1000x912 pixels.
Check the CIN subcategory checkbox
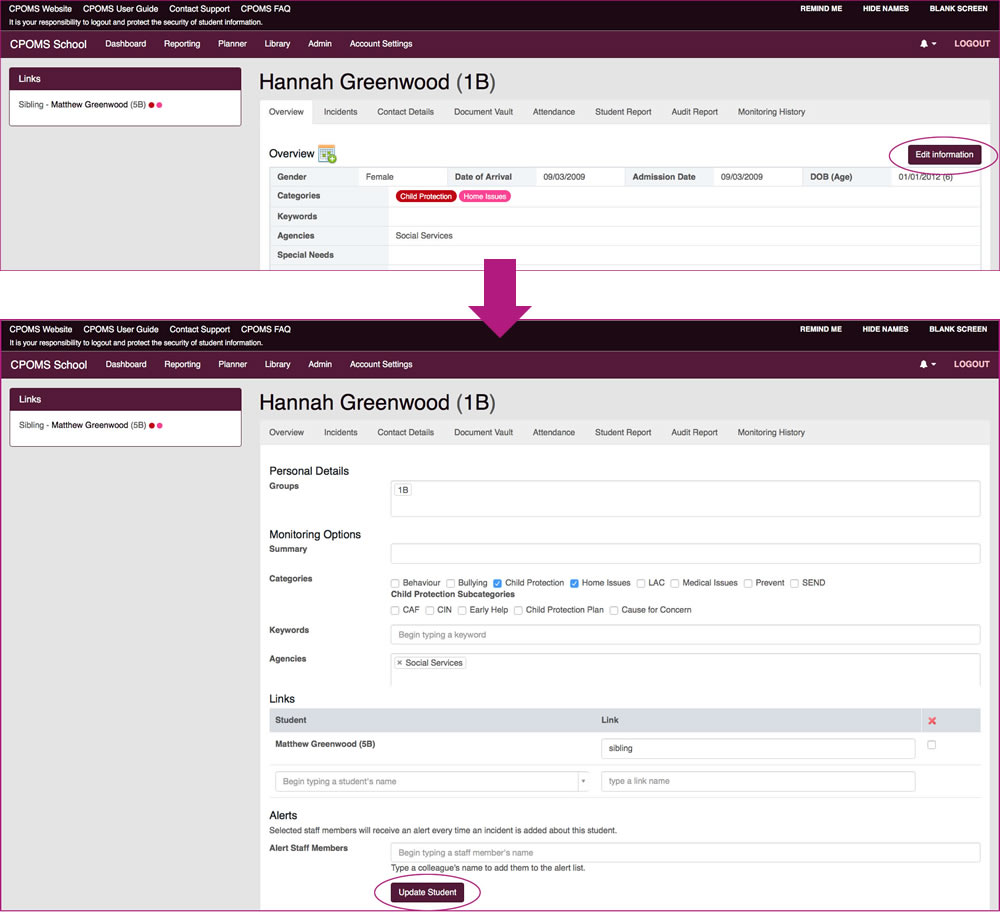pos(429,610)
